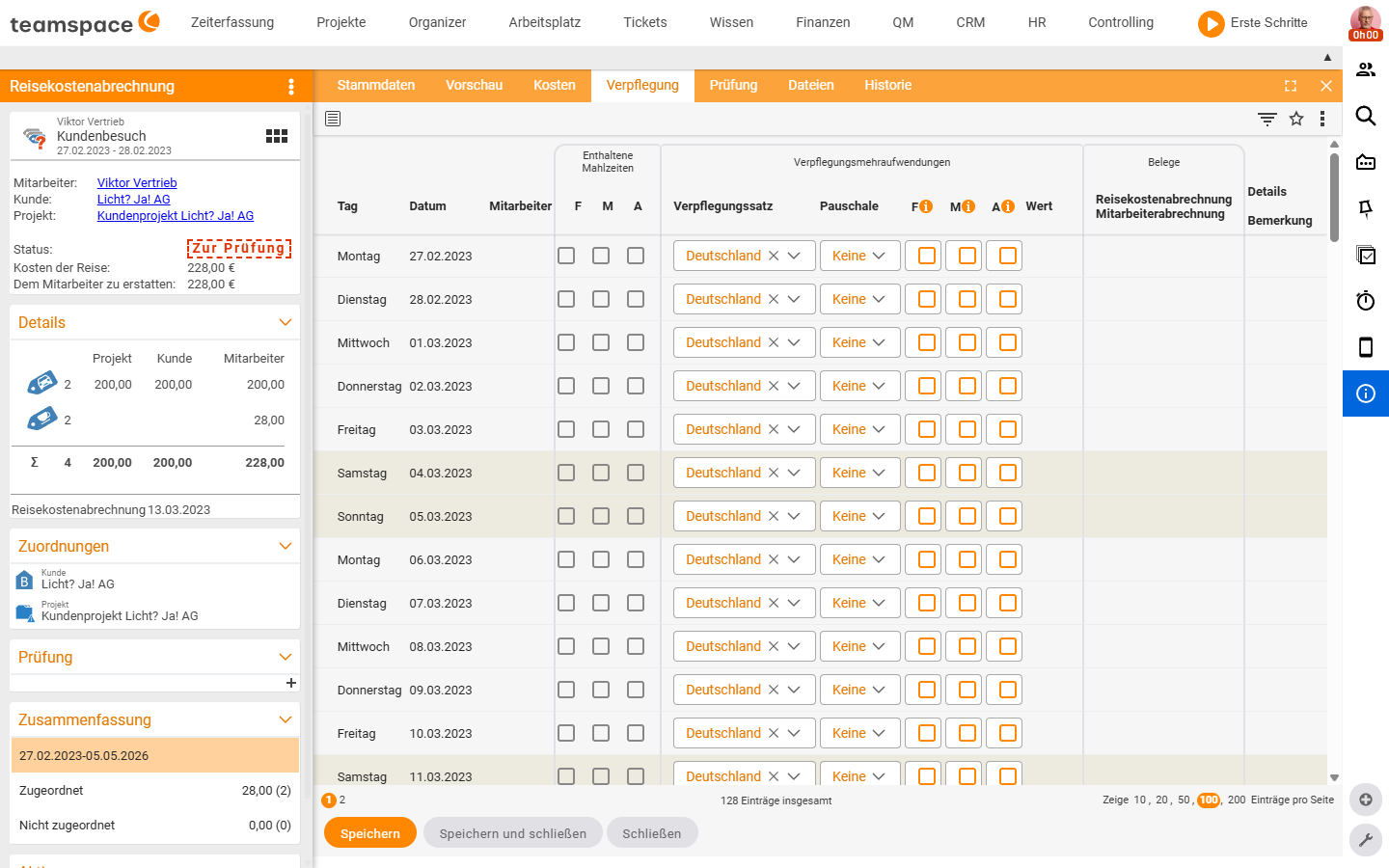The width and height of the screenshot is (1389, 868).
Task: Collapse the Zuordnungen section chevron
Action: 286,546
